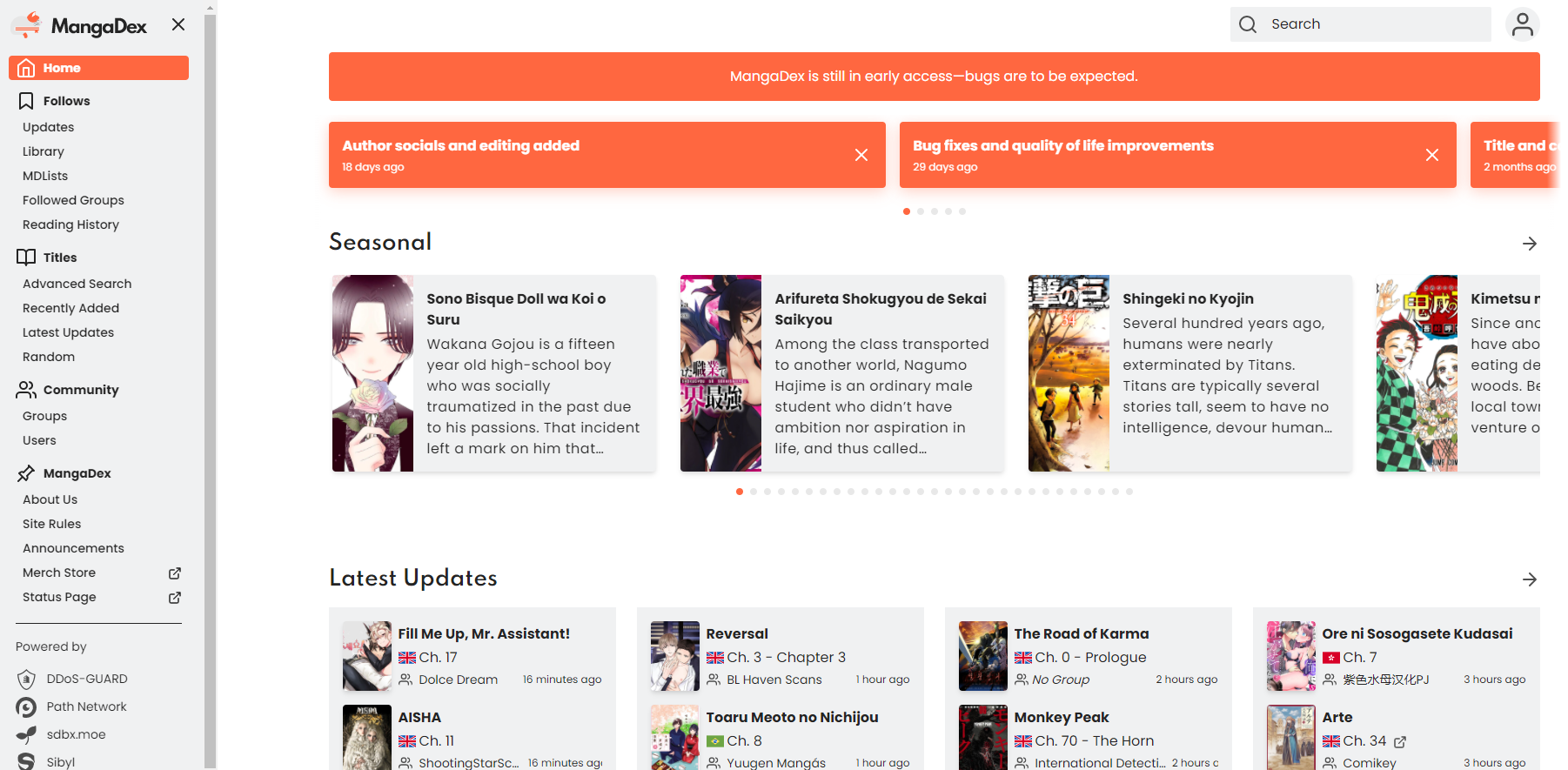Image resolution: width=1568 pixels, height=770 pixels.
Task: Open Reversal Ch. 3 - Chapter 3
Action: [786, 658]
